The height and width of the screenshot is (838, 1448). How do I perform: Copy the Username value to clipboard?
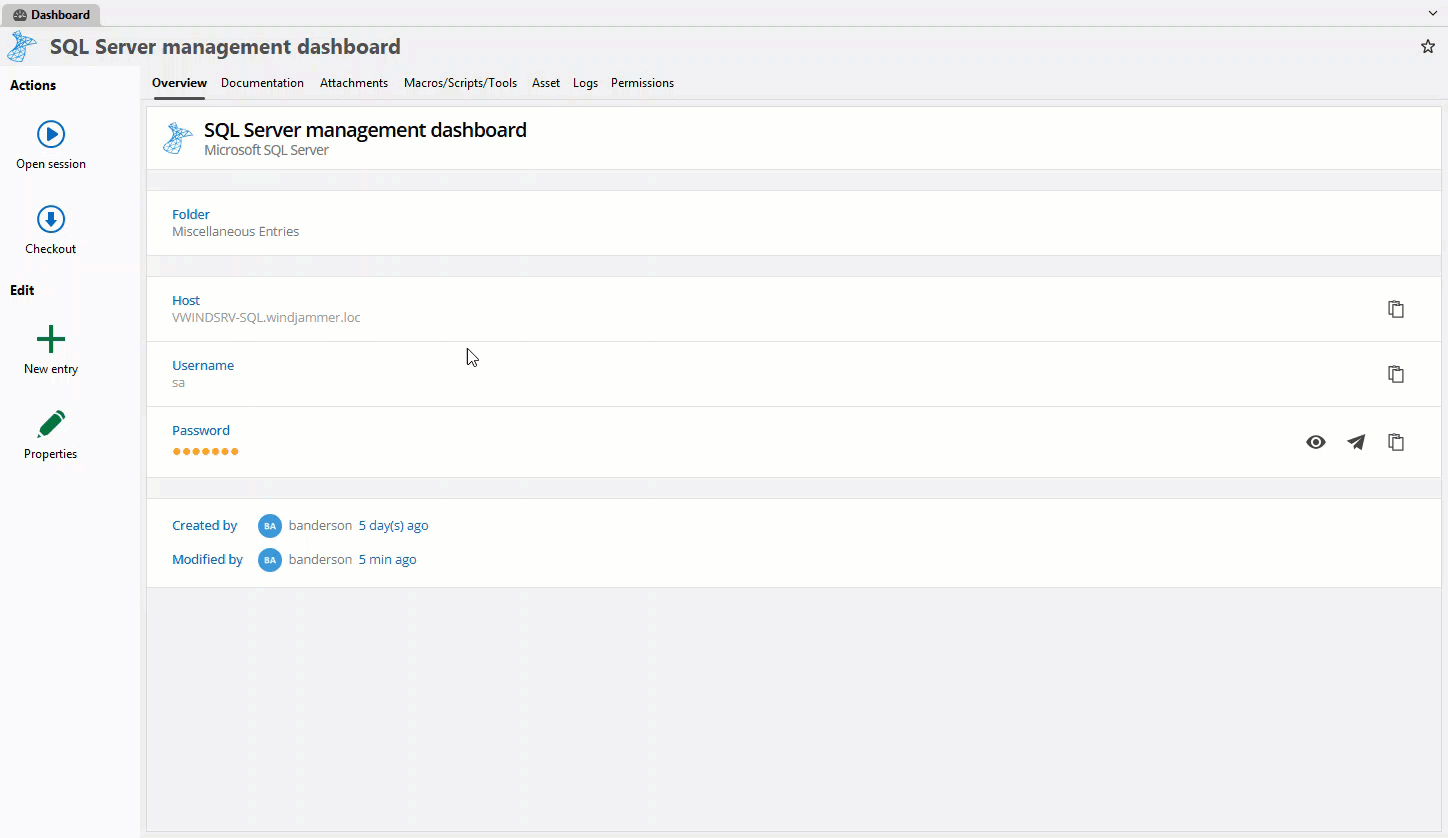[x=1396, y=374]
